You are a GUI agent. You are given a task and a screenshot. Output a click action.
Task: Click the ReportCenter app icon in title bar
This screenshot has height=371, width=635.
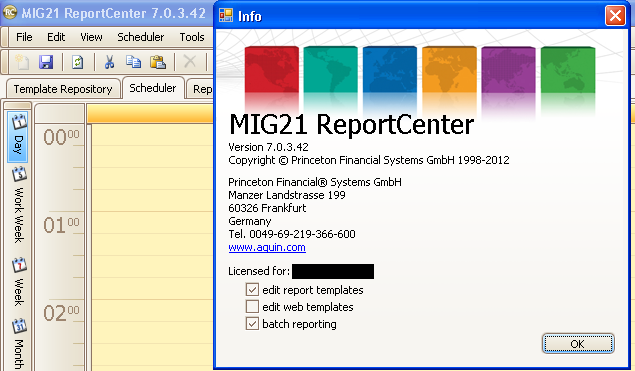(10, 13)
